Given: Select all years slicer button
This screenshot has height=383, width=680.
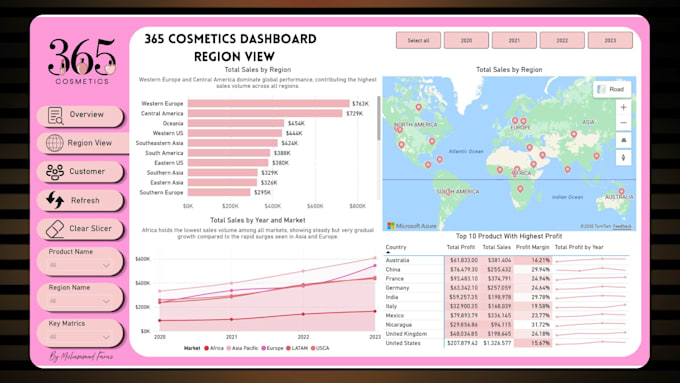Looking at the screenshot, I should tap(418, 40).
